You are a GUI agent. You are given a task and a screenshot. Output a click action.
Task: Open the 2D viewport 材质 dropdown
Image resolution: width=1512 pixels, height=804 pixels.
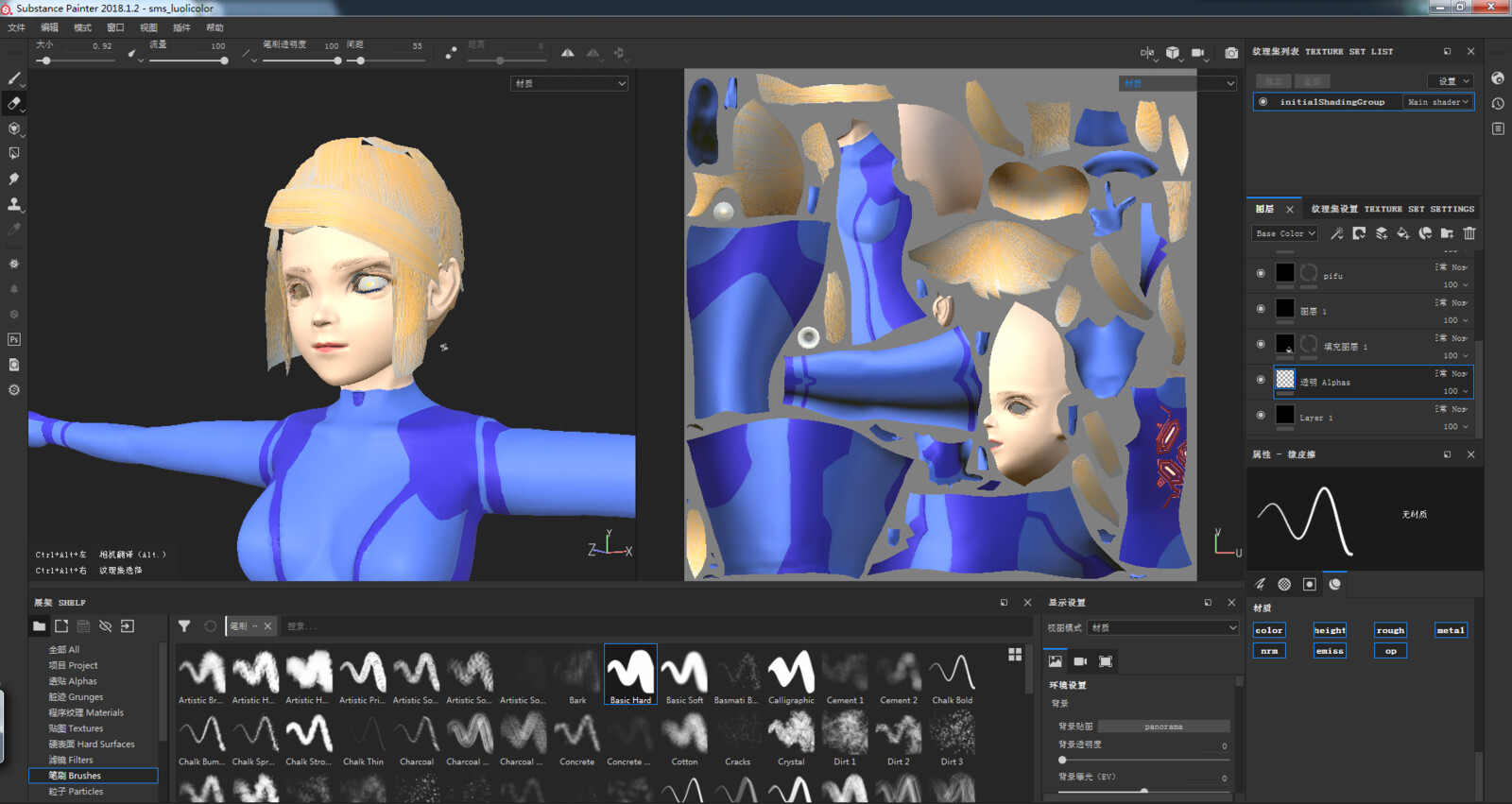pyautogui.click(x=1178, y=84)
